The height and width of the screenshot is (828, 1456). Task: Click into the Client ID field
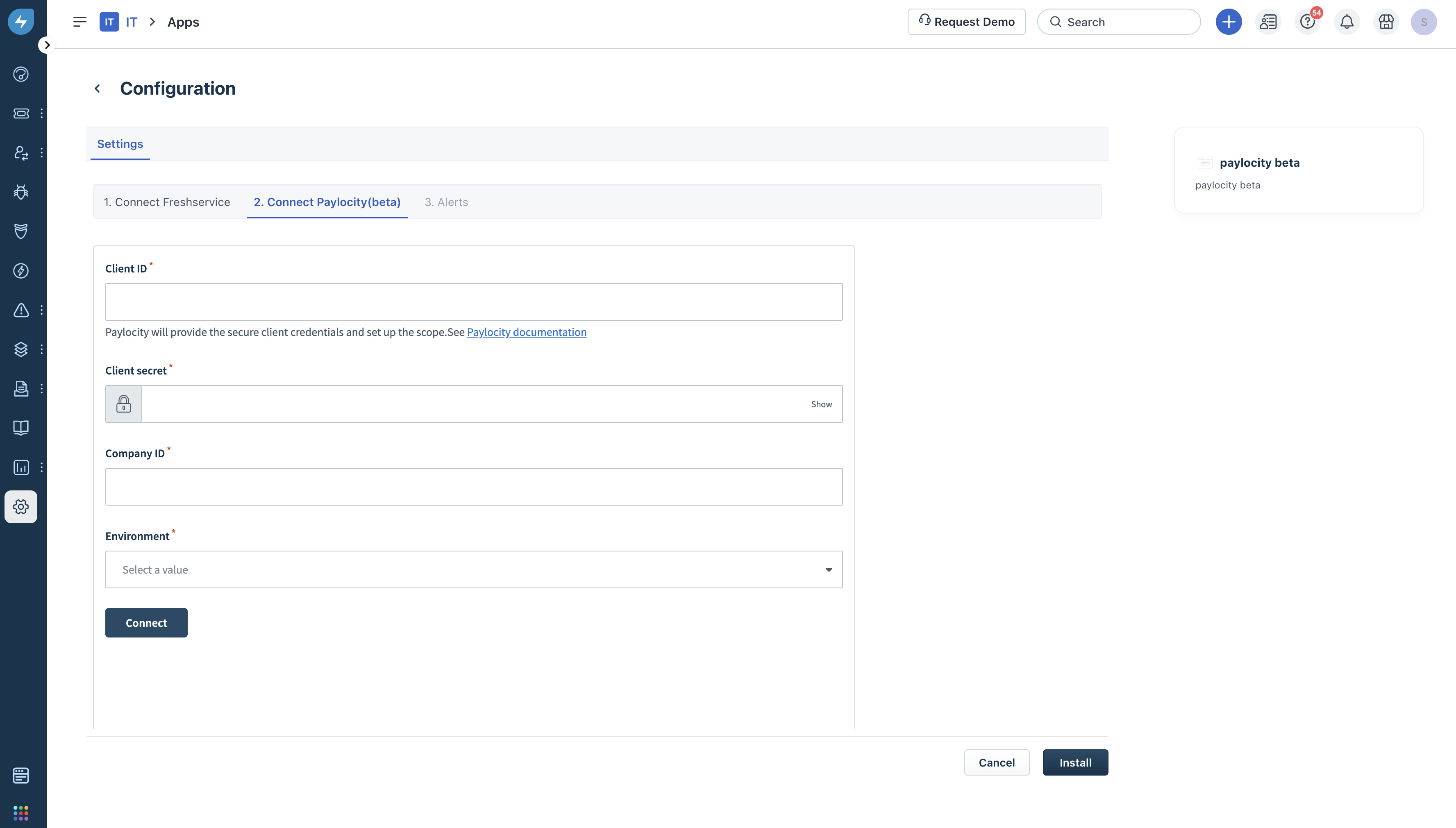(x=473, y=302)
